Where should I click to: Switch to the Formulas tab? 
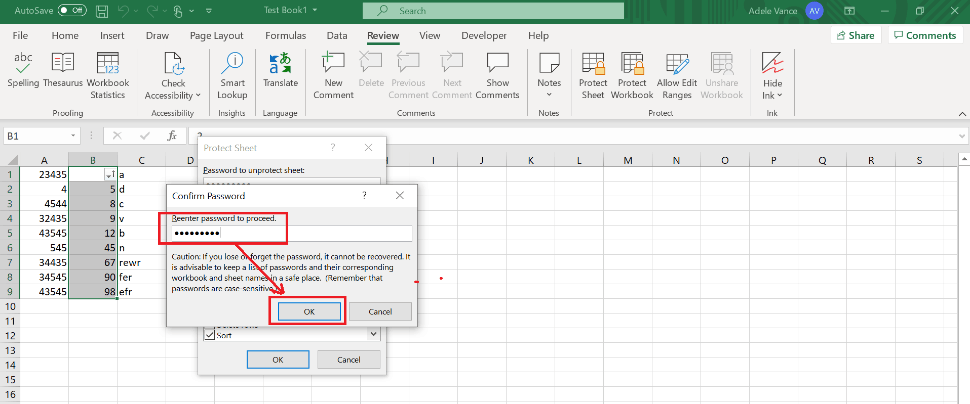click(285, 35)
